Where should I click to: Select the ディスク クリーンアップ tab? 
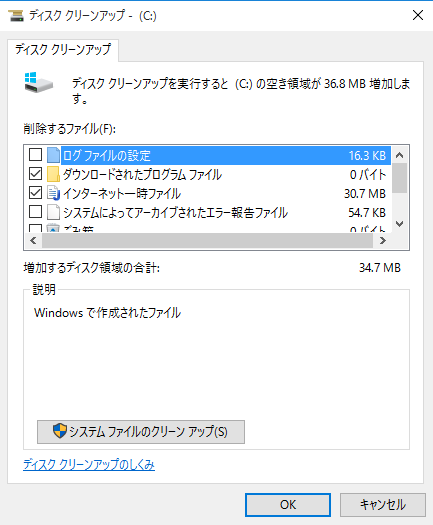(x=63, y=50)
